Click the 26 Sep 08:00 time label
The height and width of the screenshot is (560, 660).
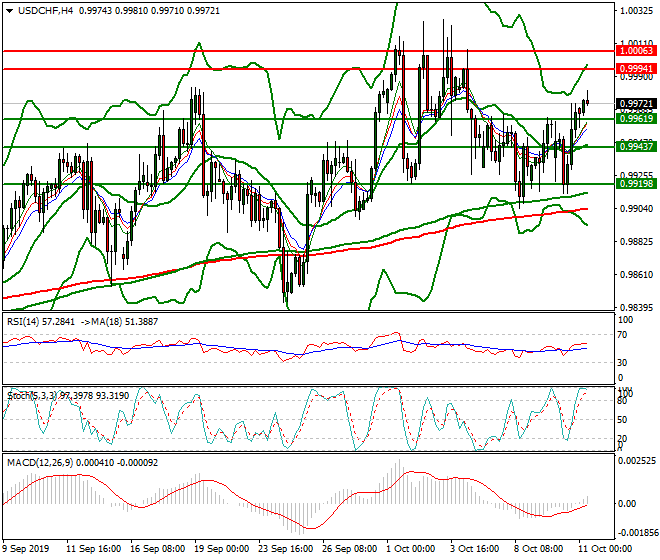[349, 549]
